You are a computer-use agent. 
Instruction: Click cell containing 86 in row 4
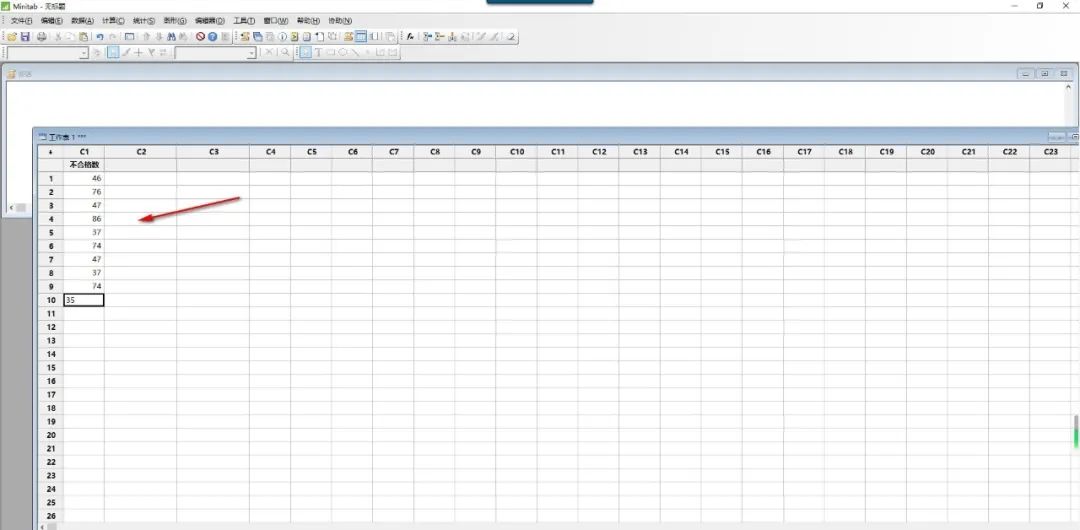click(84, 219)
